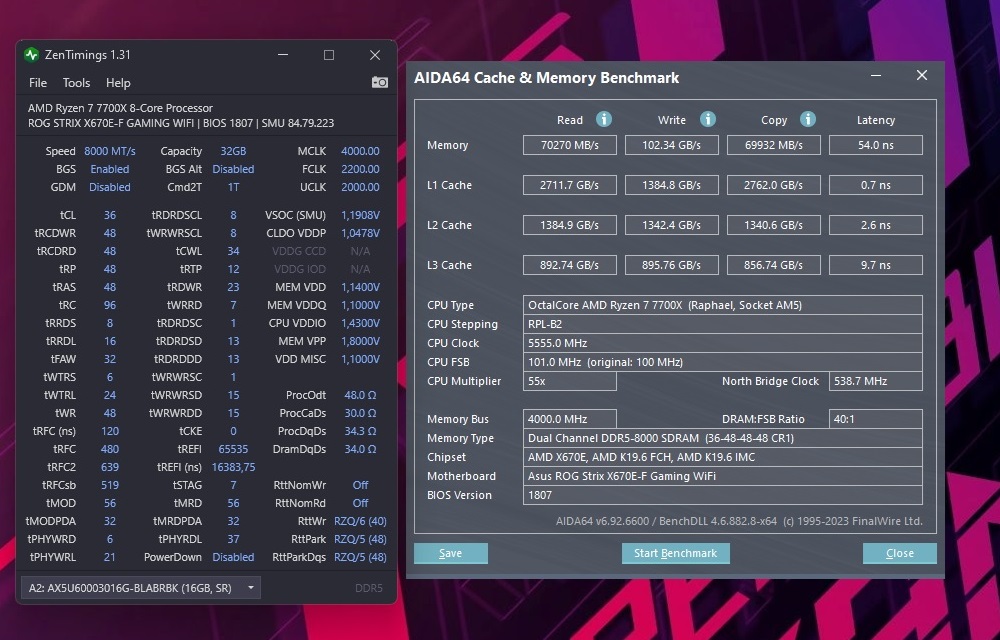Click the info icon next to Write
The image size is (1000, 640).
coord(707,119)
